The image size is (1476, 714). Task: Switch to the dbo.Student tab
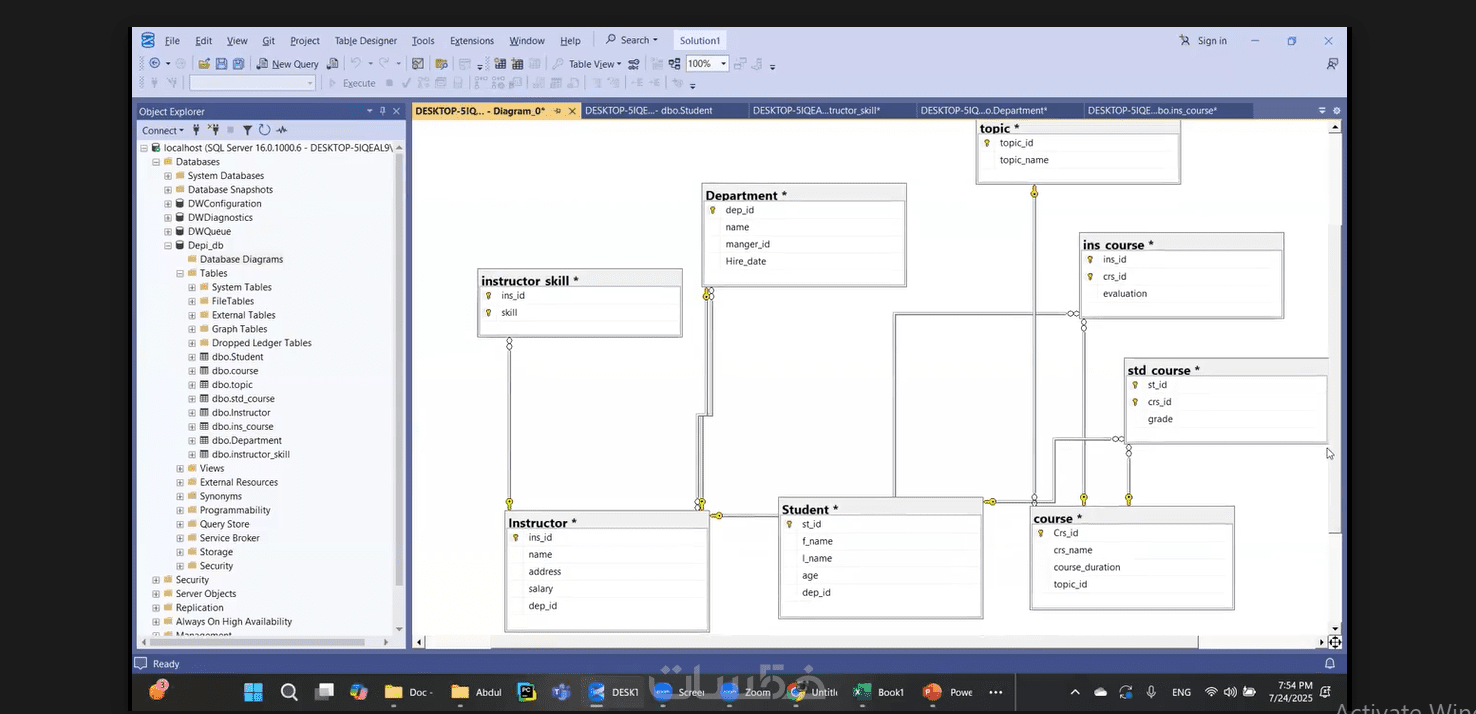pyautogui.click(x=663, y=110)
